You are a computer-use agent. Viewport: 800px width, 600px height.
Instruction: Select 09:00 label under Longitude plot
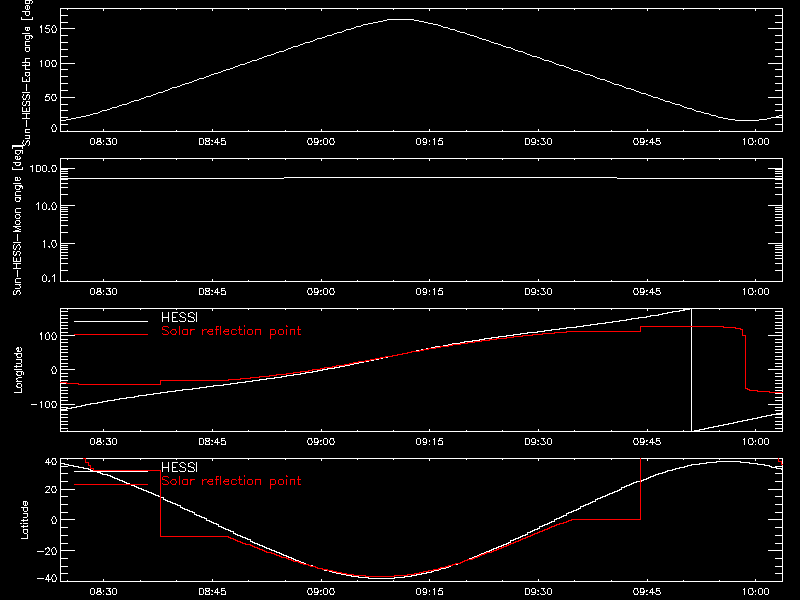(x=321, y=442)
